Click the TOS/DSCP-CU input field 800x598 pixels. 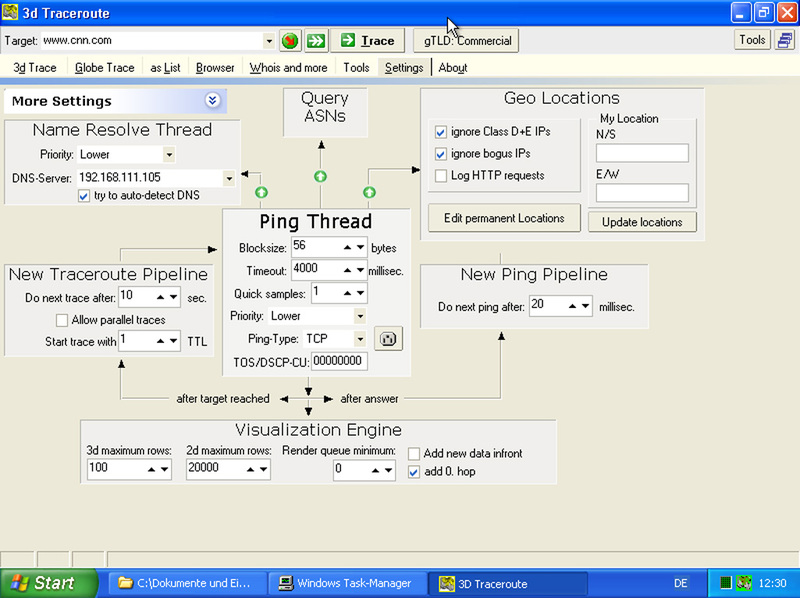click(339, 361)
